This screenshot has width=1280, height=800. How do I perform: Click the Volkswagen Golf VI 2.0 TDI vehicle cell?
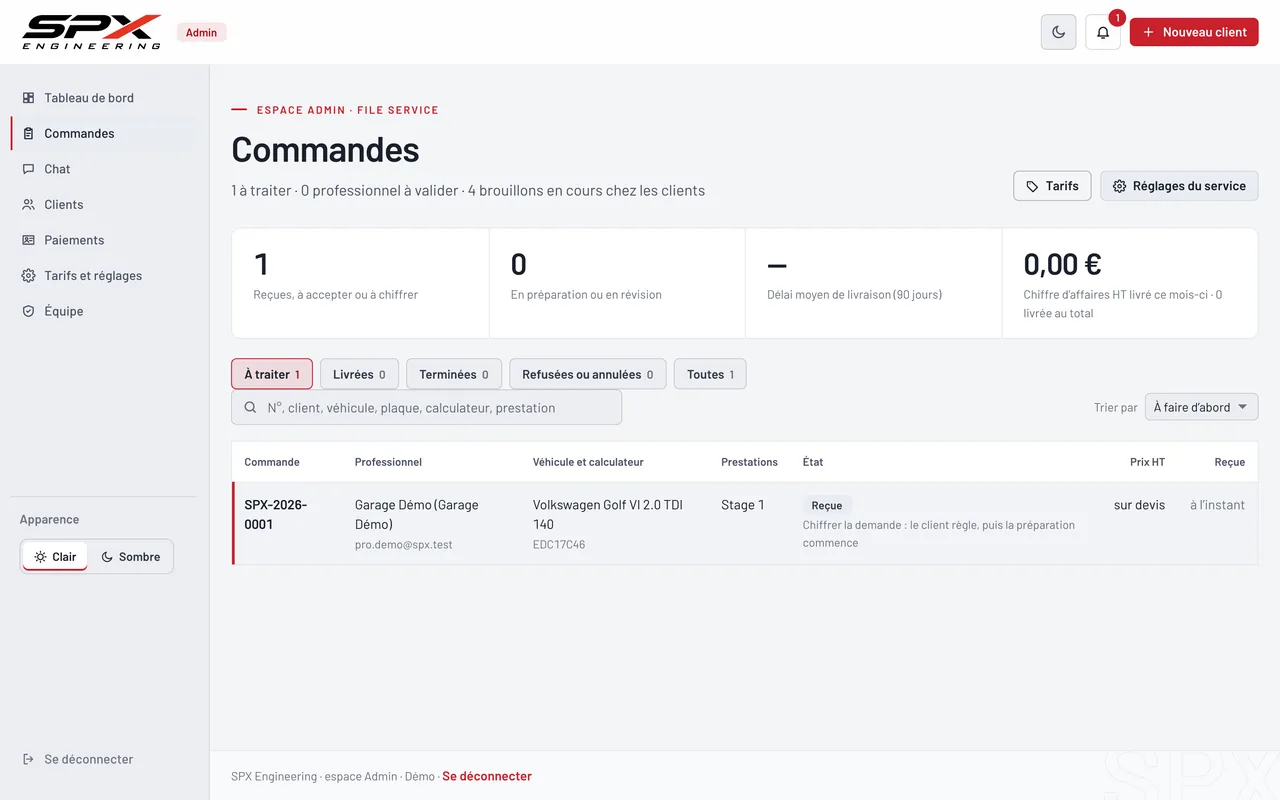(x=608, y=514)
